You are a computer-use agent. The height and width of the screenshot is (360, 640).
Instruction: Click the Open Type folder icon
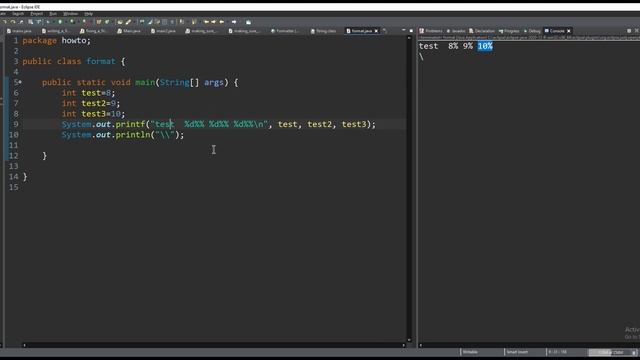pos(120,22)
